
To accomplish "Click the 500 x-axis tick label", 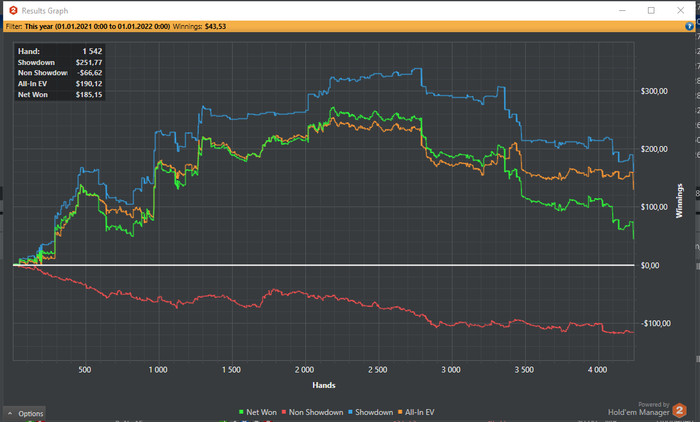I will point(85,370).
